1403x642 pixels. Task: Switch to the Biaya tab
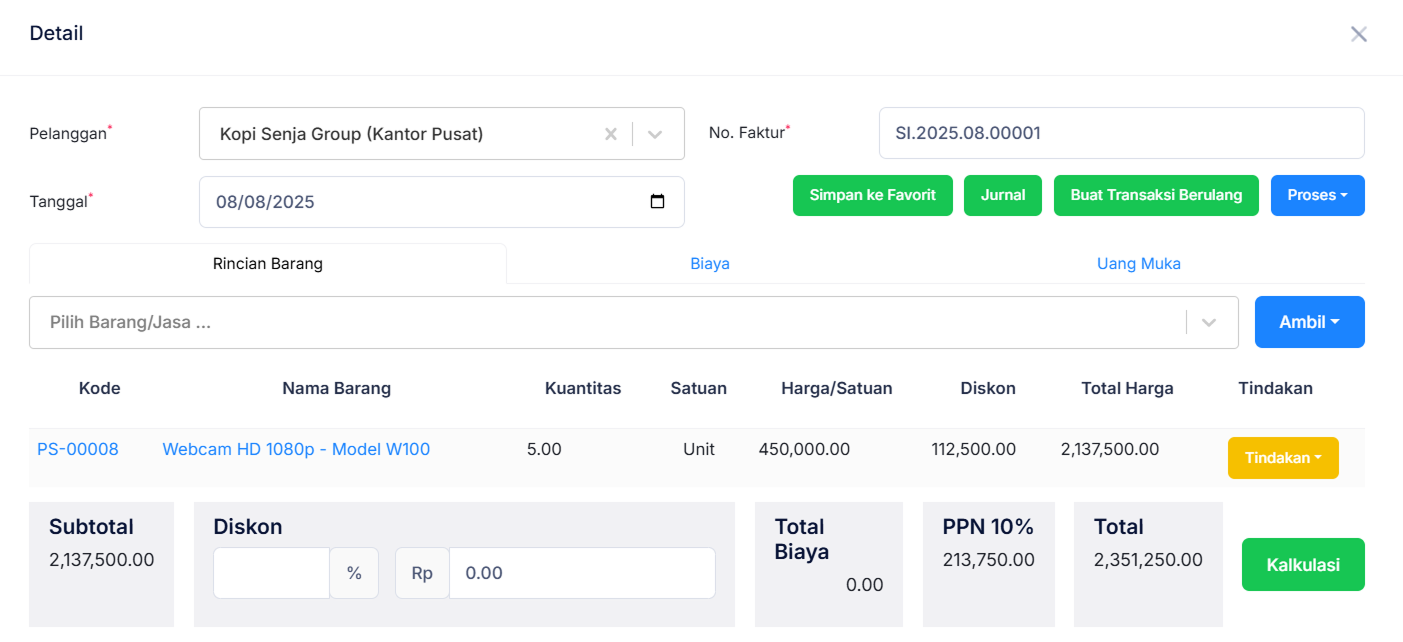tap(710, 263)
